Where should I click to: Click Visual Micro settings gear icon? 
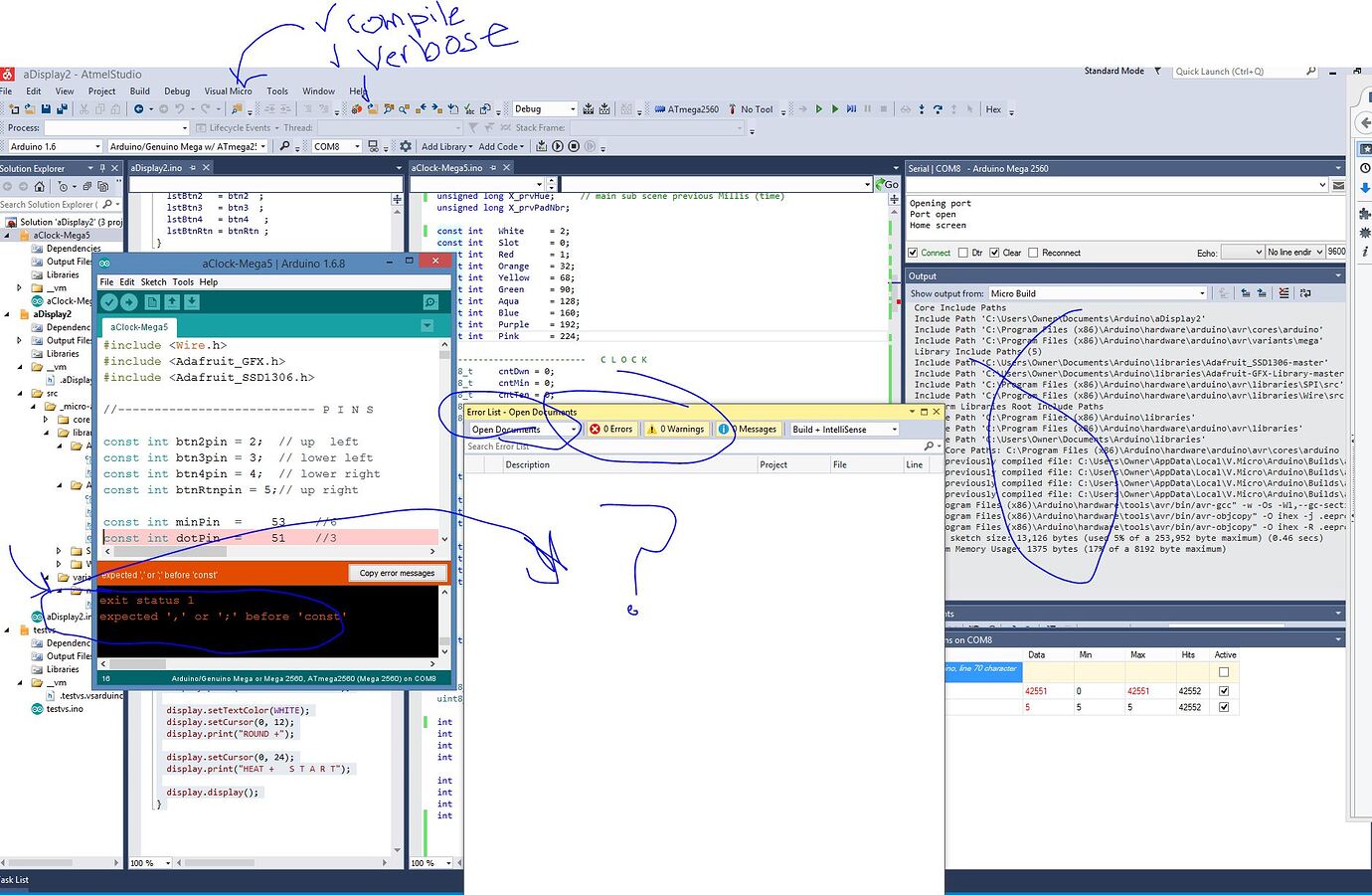pos(405,146)
